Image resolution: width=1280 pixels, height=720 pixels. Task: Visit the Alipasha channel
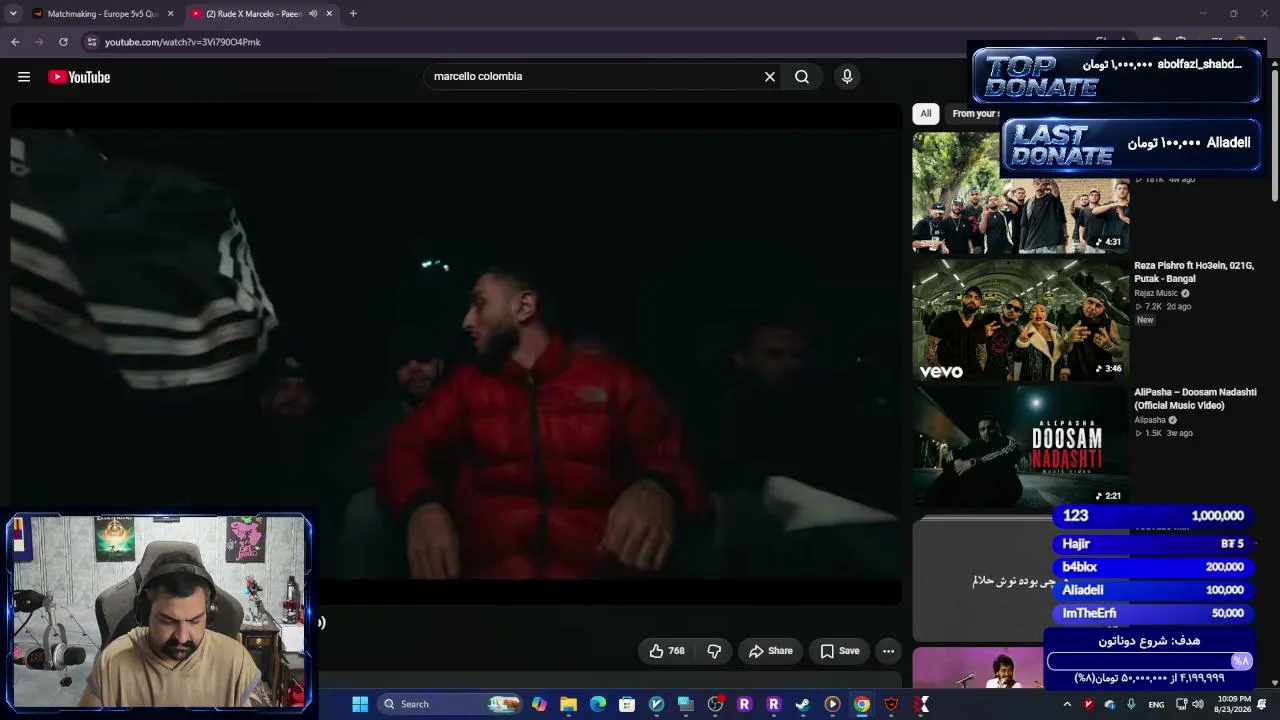click(x=1149, y=420)
